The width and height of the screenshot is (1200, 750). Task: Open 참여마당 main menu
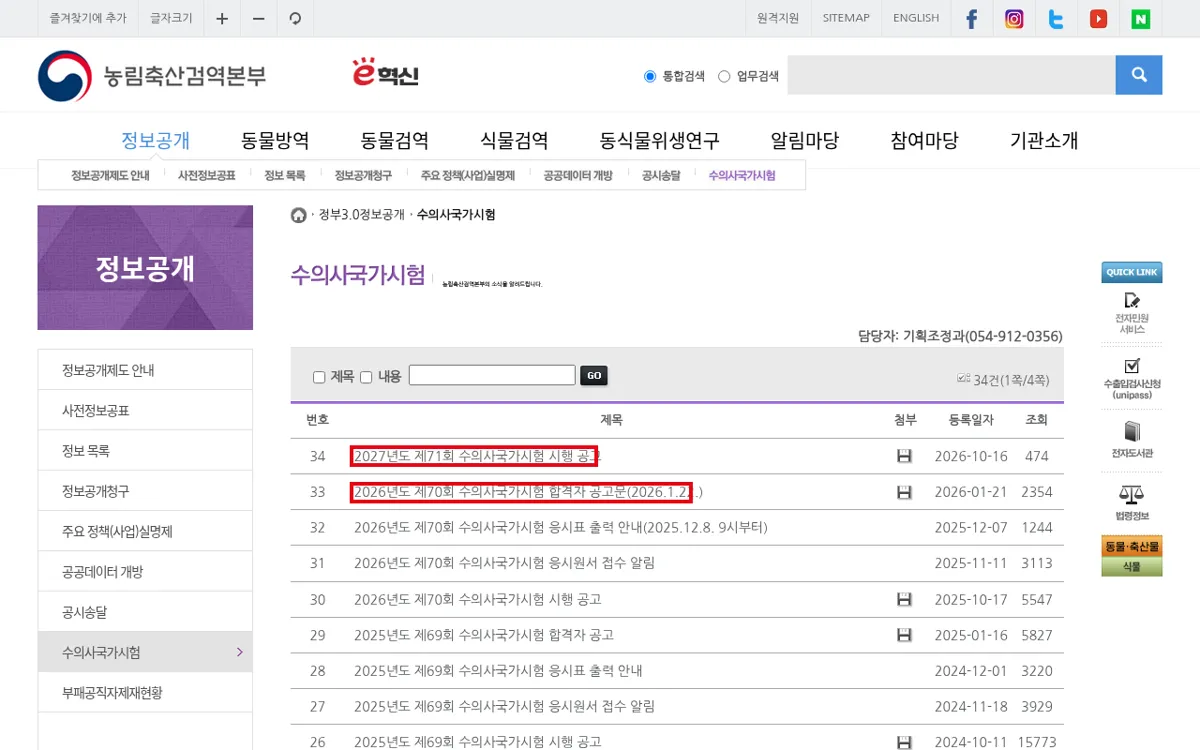pos(925,140)
